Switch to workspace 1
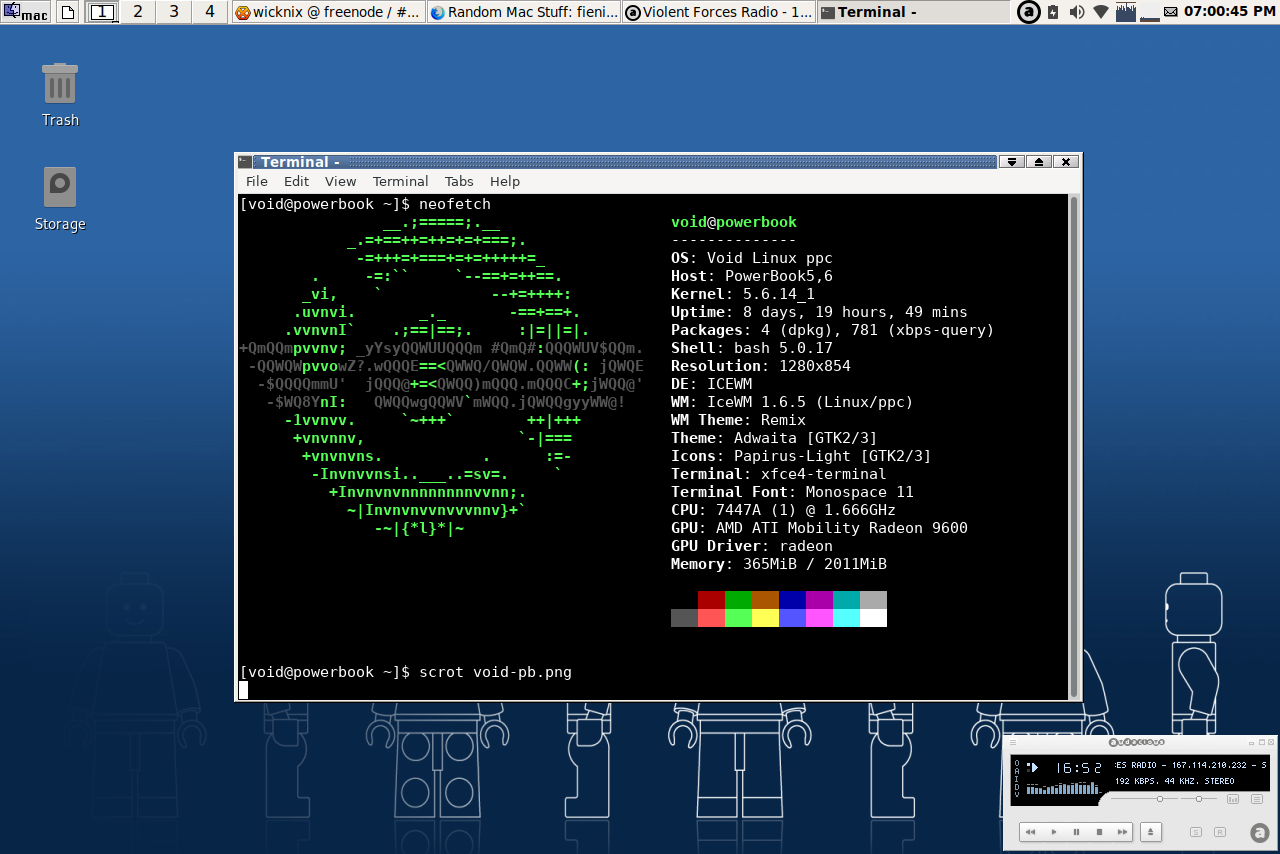The width and height of the screenshot is (1280, 854). coord(102,12)
